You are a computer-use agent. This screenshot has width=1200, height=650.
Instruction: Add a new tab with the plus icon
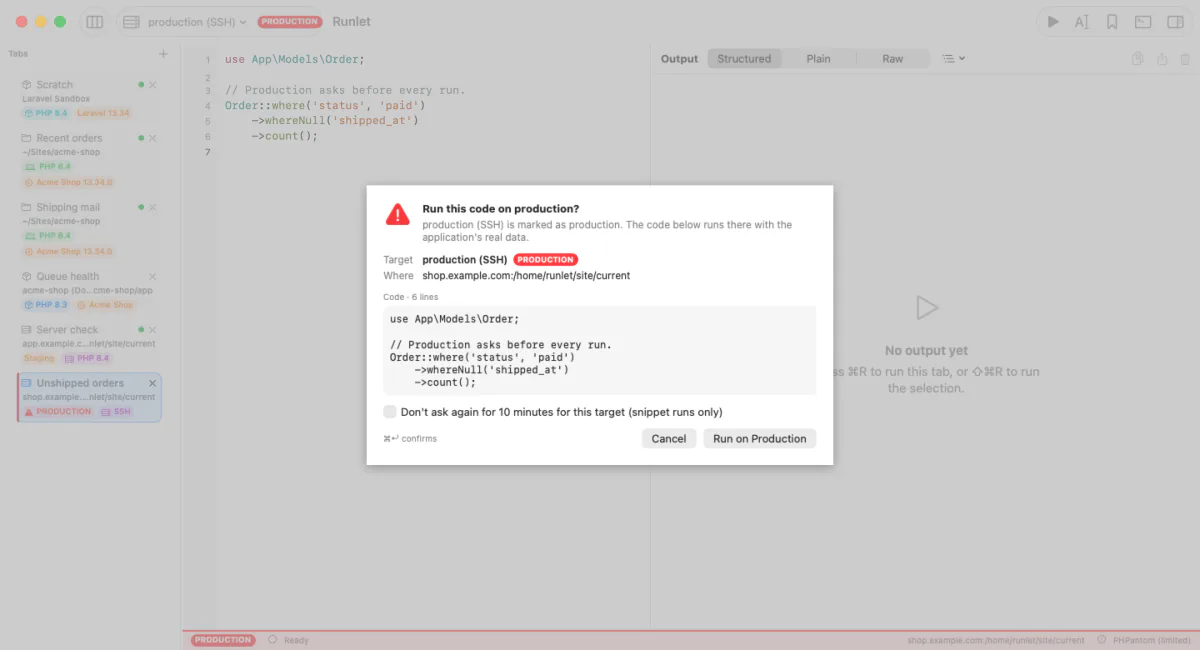(163, 54)
